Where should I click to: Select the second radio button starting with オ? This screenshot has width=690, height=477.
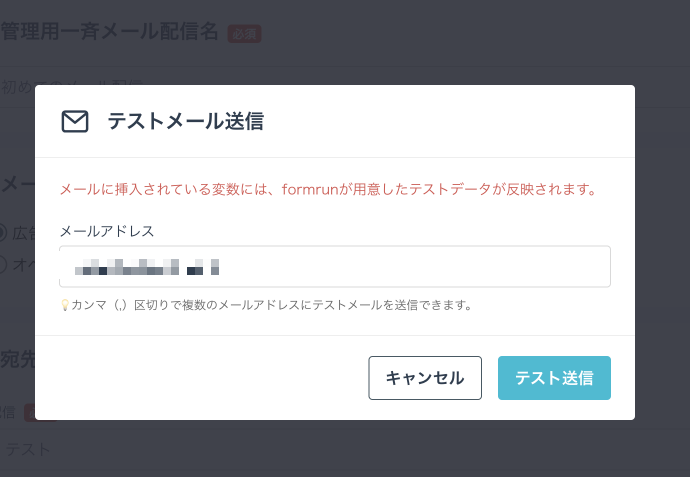(x=2, y=264)
